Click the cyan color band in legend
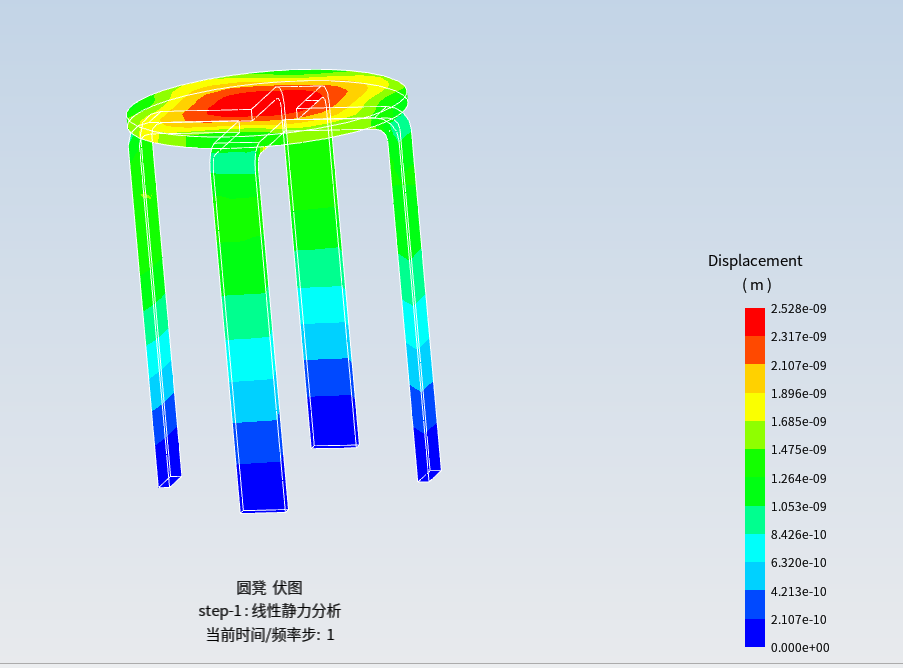Image resolution: width=903 pixels, height=668 pixels. click(x=754, y=547)
